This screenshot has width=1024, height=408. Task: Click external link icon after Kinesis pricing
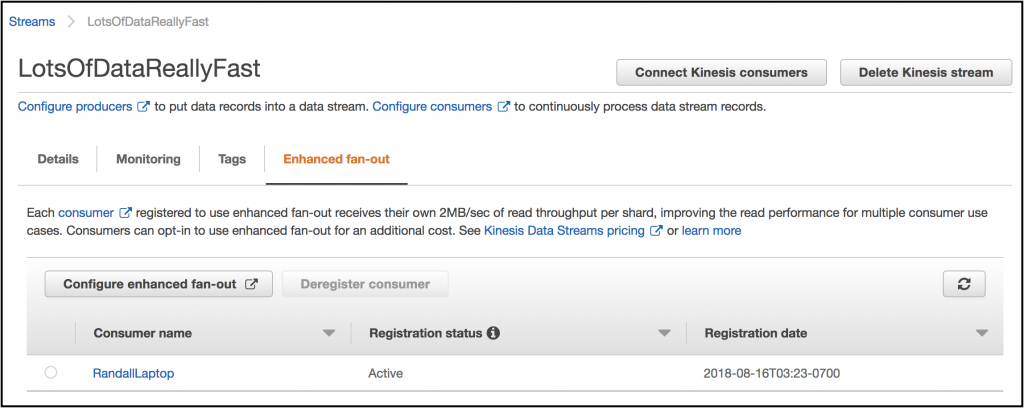pos(656,231)
